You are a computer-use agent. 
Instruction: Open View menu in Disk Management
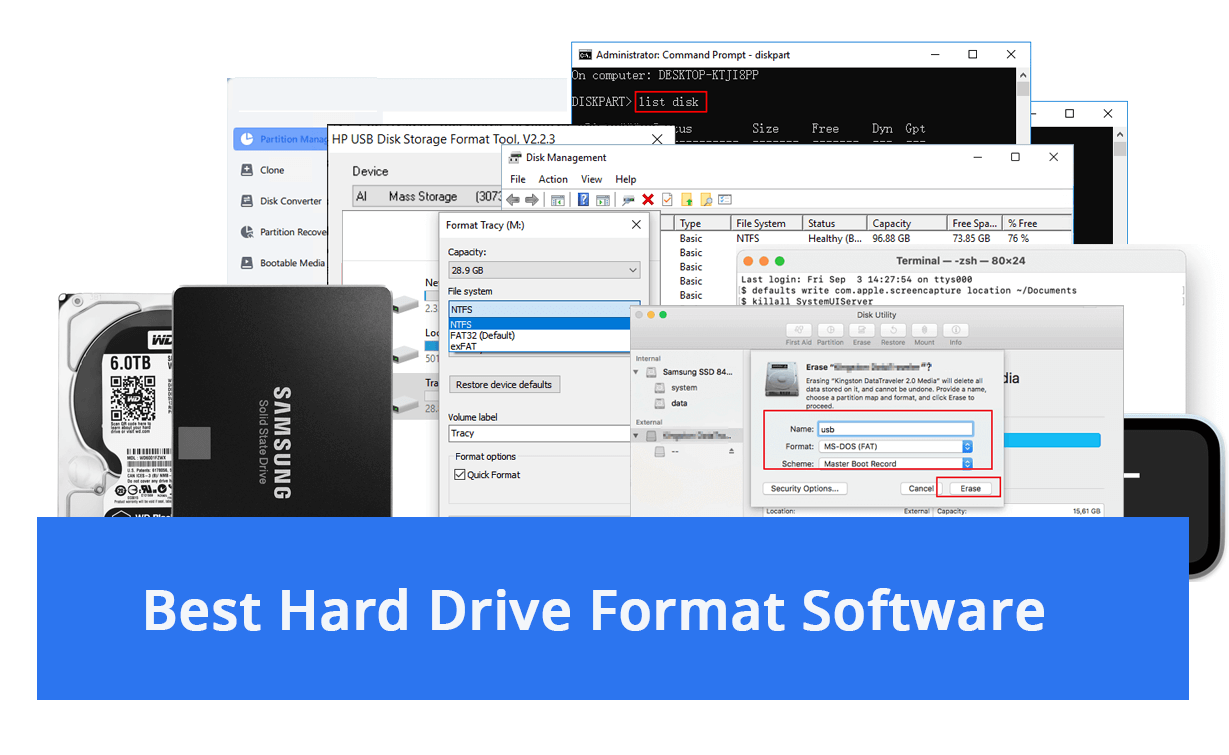click(592, 179)
